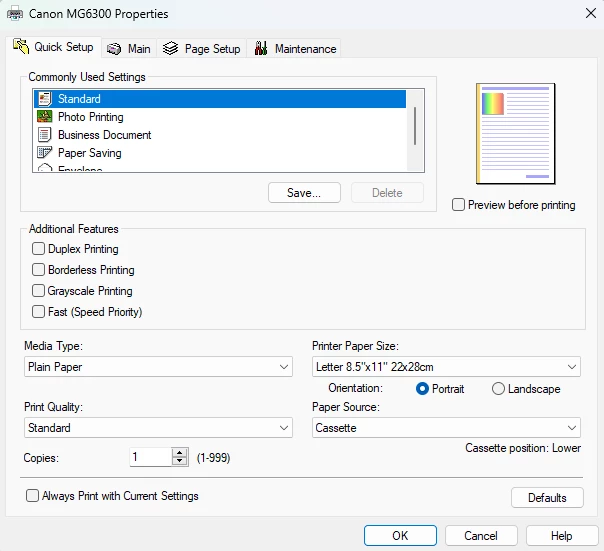Click the page layout preview thumbnail
Screen dimensions: 604x551
pyautogui.click(x=515, y=134)
